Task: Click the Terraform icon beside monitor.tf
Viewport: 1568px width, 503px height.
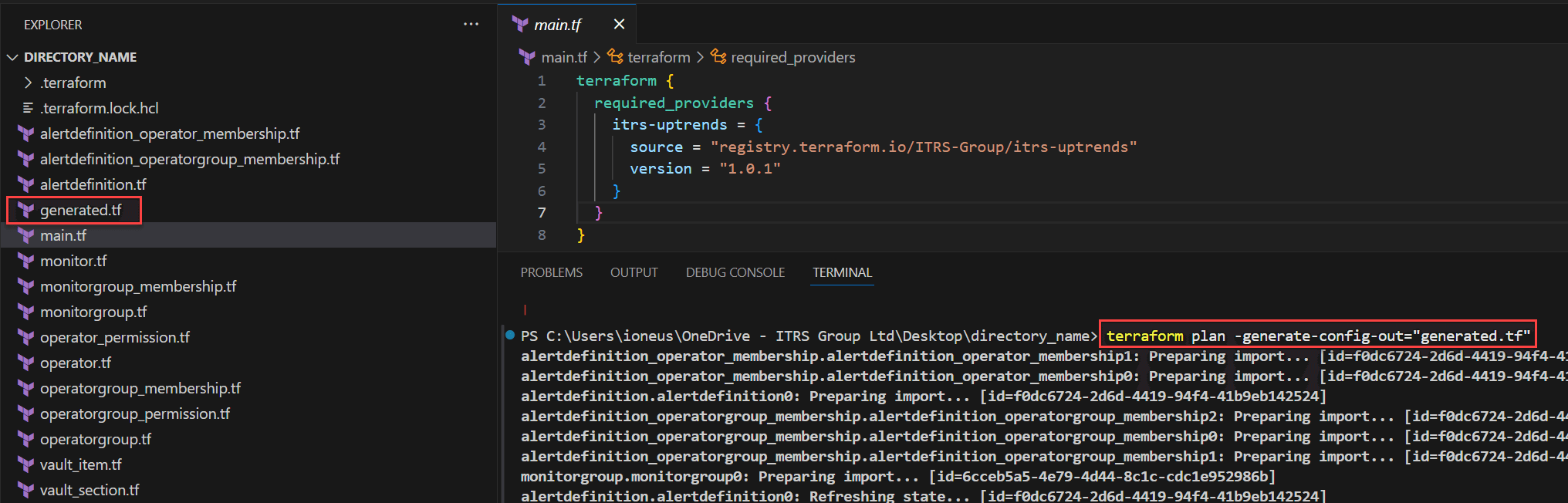Action: click(x=26, y=261)
